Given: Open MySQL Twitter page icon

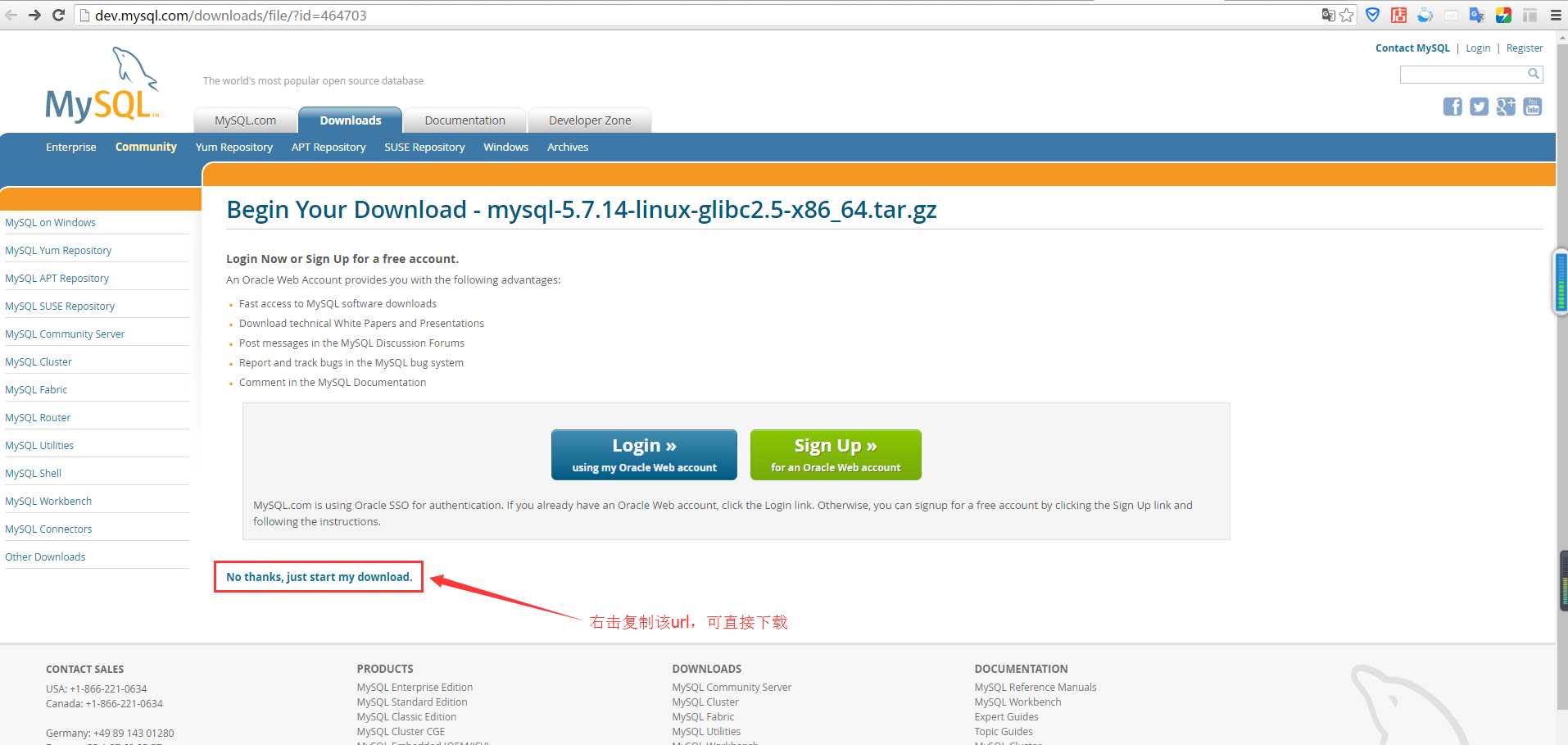Looking at the screenshot, I should tap(1479, 107).
